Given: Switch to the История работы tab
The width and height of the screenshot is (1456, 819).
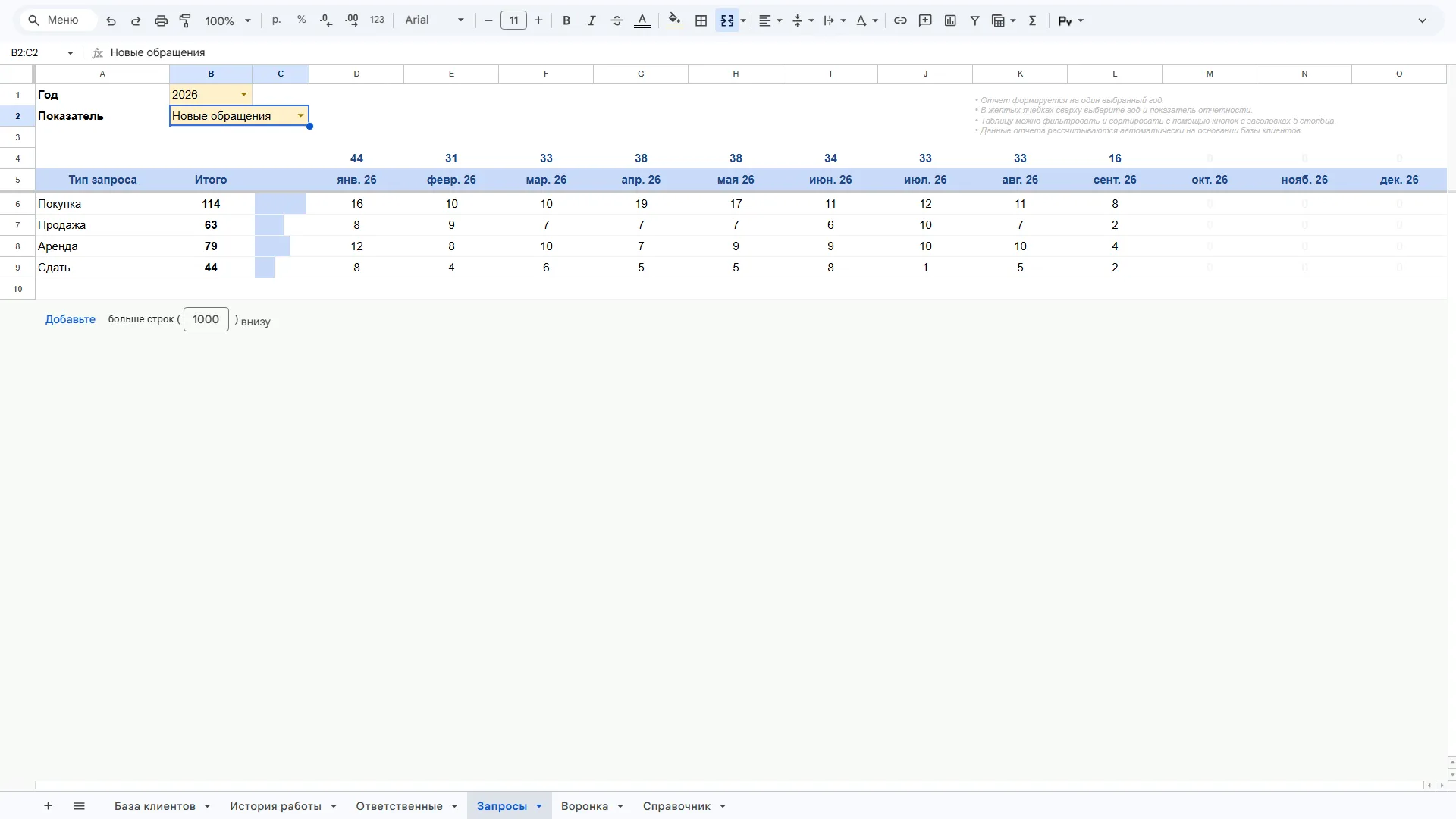Looking at the screenshot, I should click(275, 806).
